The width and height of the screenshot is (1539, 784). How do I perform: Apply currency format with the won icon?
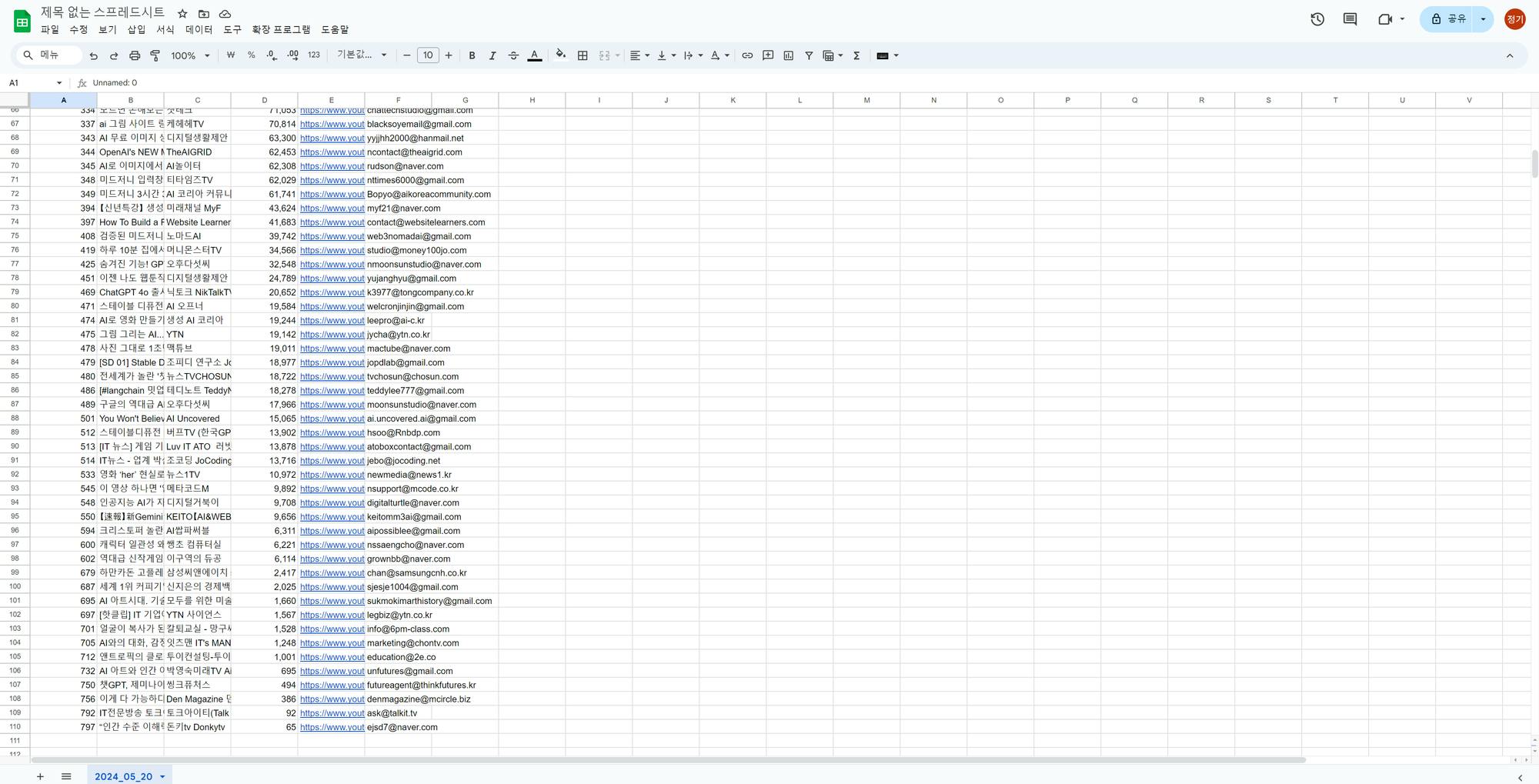[x=231, y=55]
